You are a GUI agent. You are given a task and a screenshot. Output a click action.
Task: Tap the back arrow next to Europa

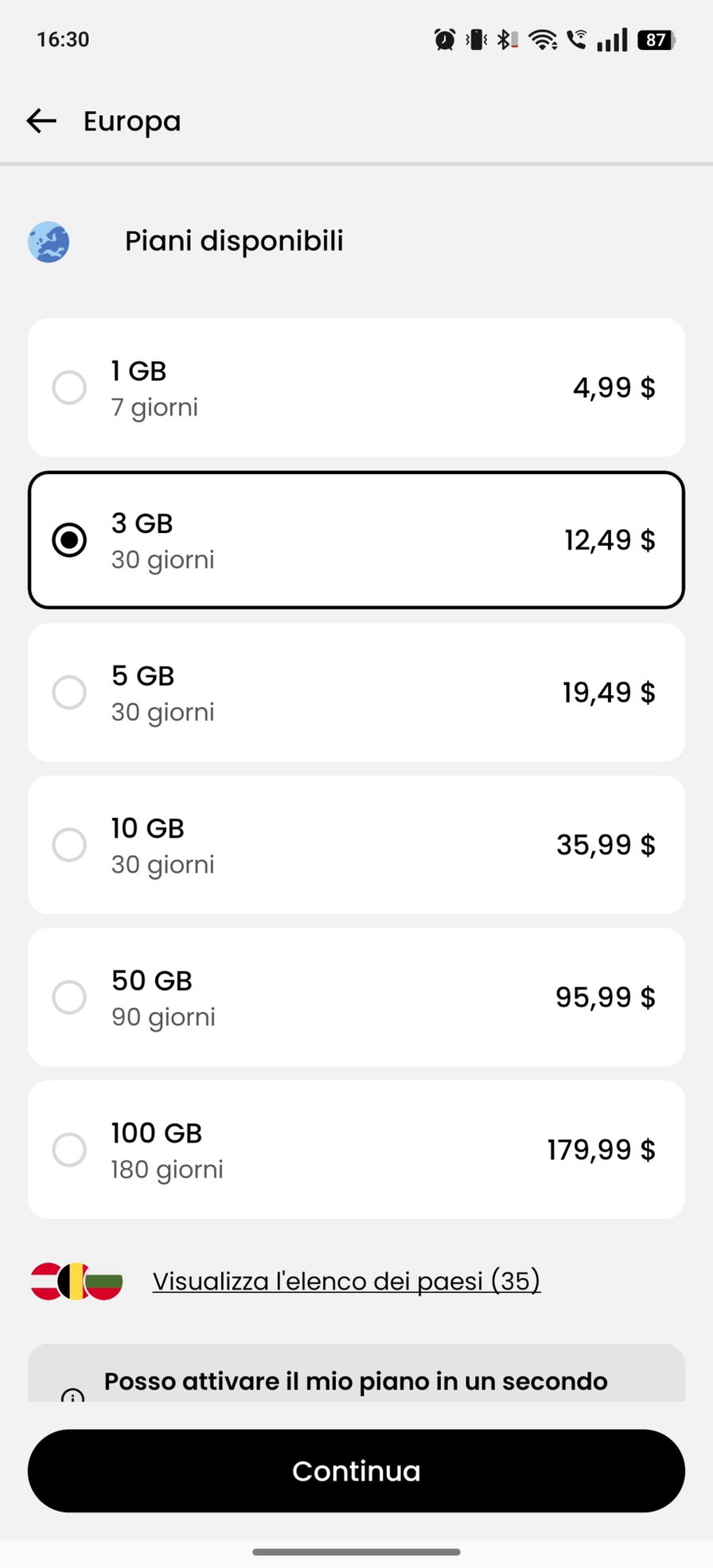pos(41,121)
